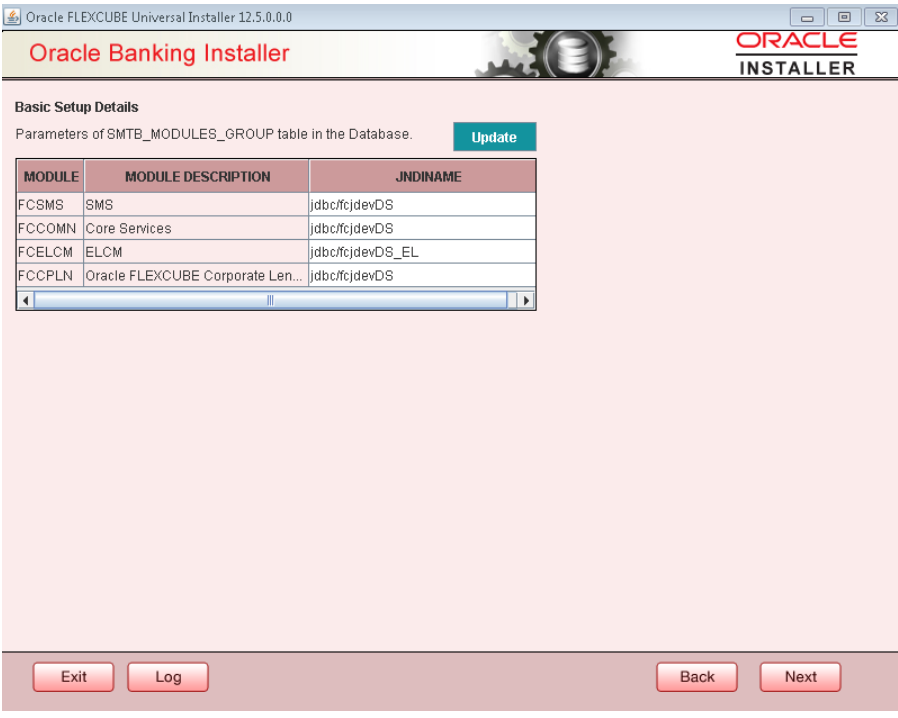Select the FCCOMN module cell

(51, 228)
